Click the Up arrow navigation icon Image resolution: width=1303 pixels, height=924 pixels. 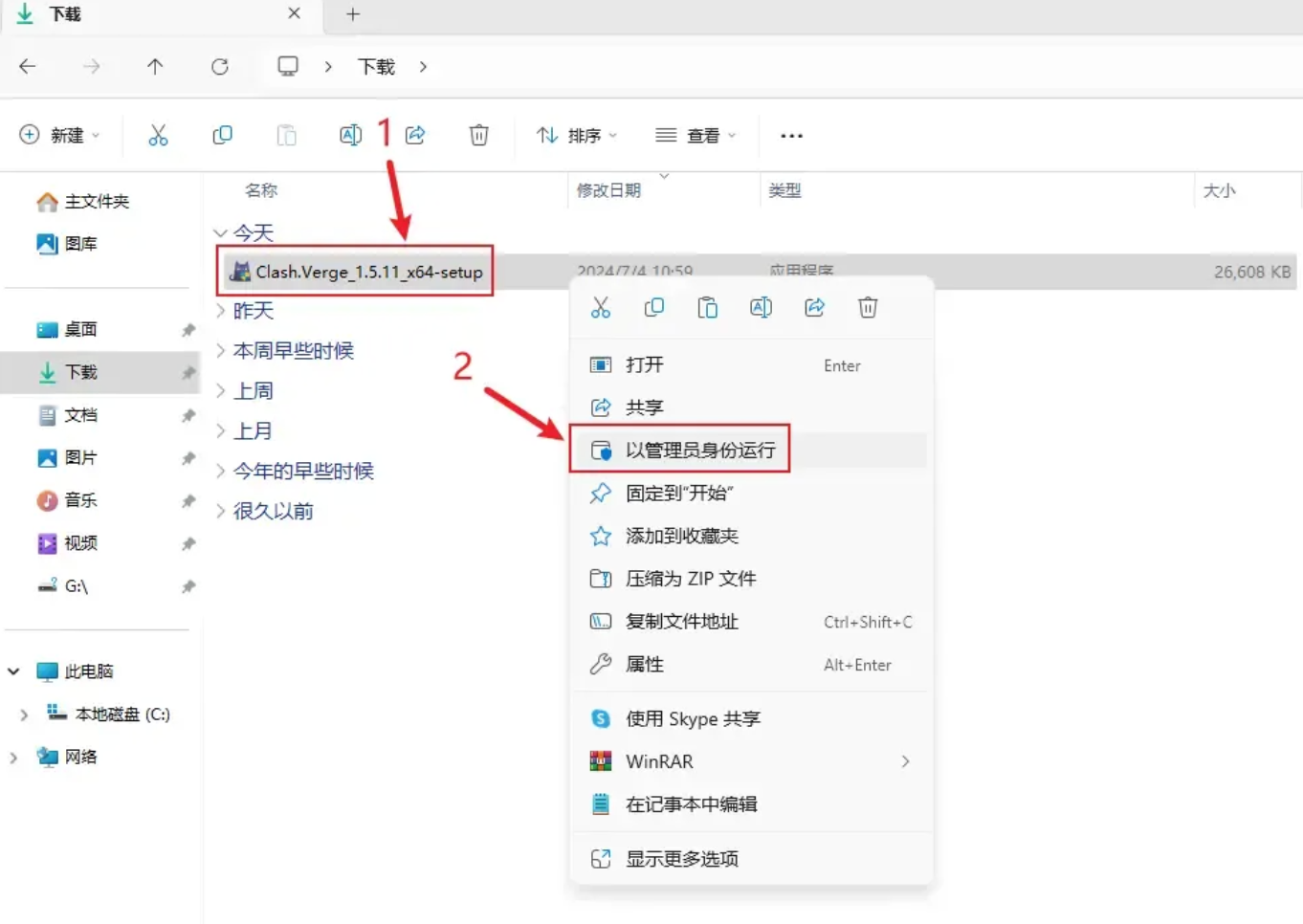click(155, 66)
